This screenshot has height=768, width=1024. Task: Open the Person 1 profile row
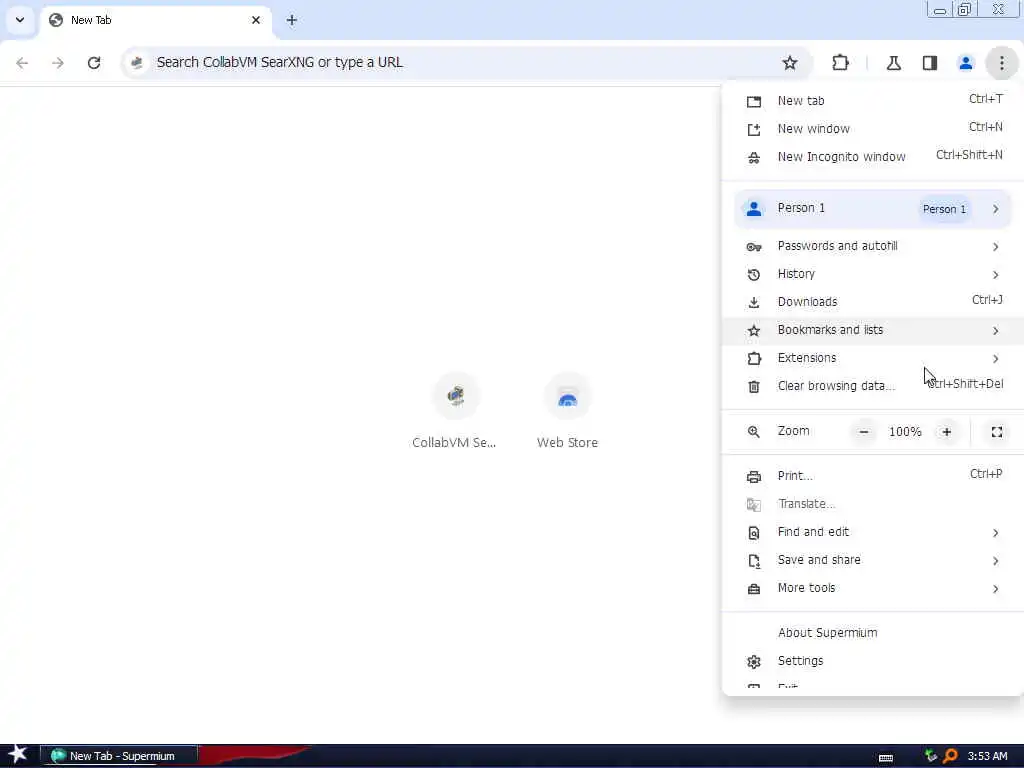click(x=872, y=209)
